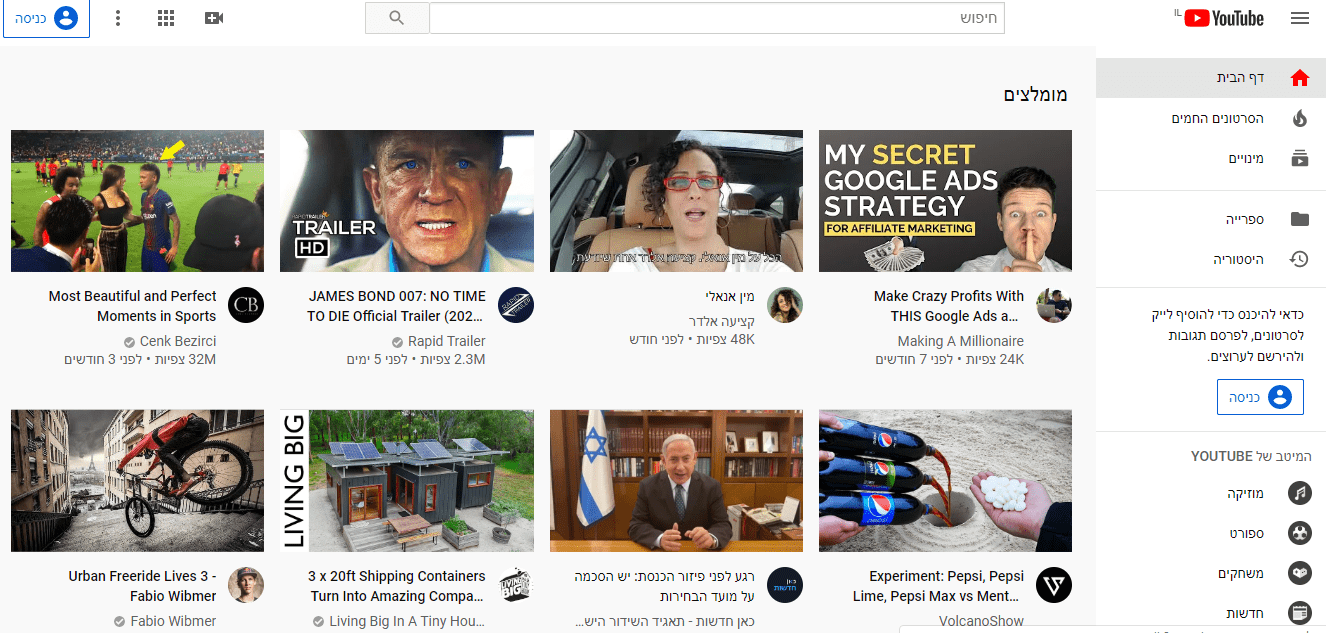1326x633 pixels.
Task: Open video title מין אנאלי
Action: click(730, 296)
